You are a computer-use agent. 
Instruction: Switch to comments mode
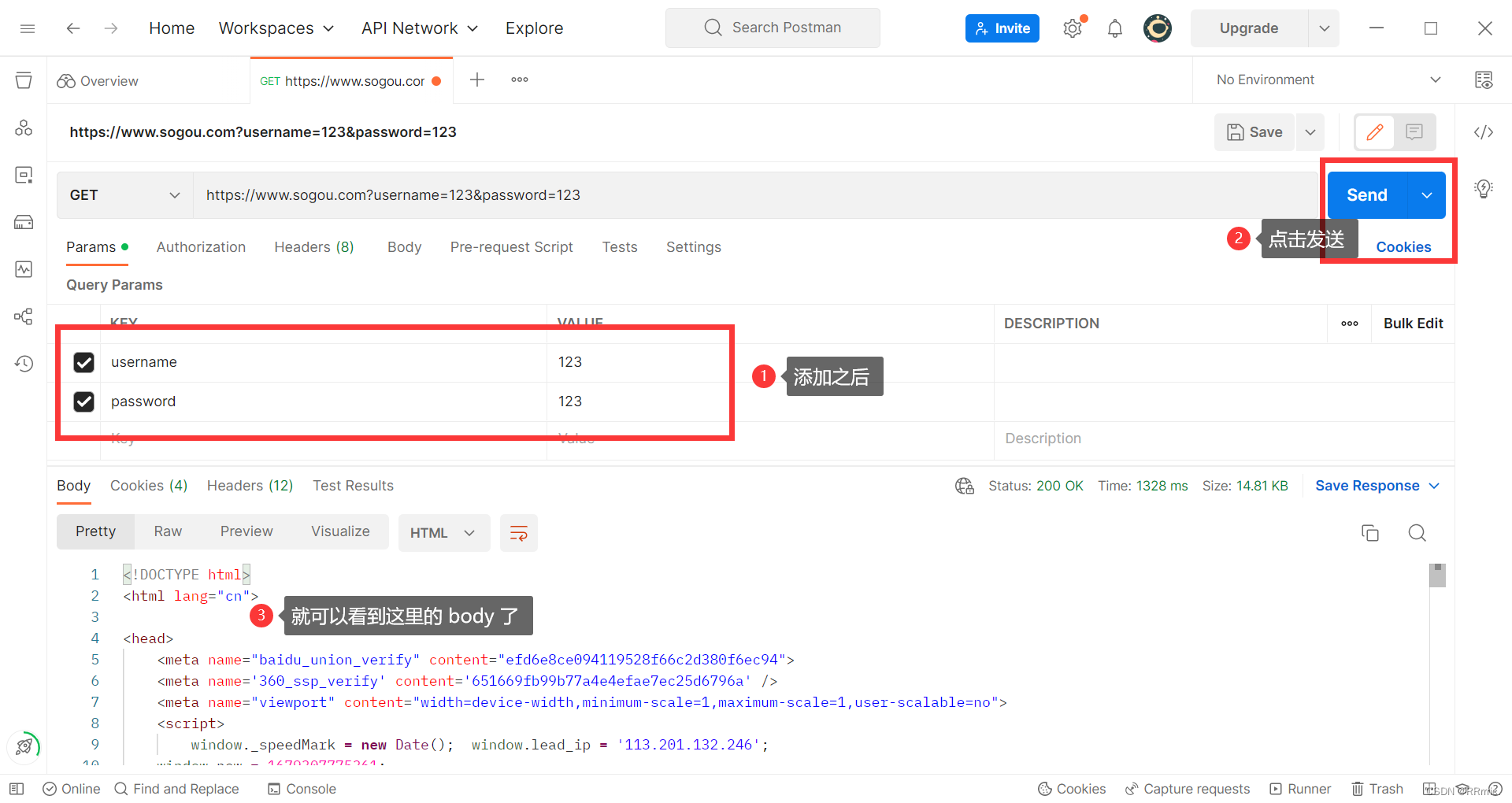[1414, 132]
